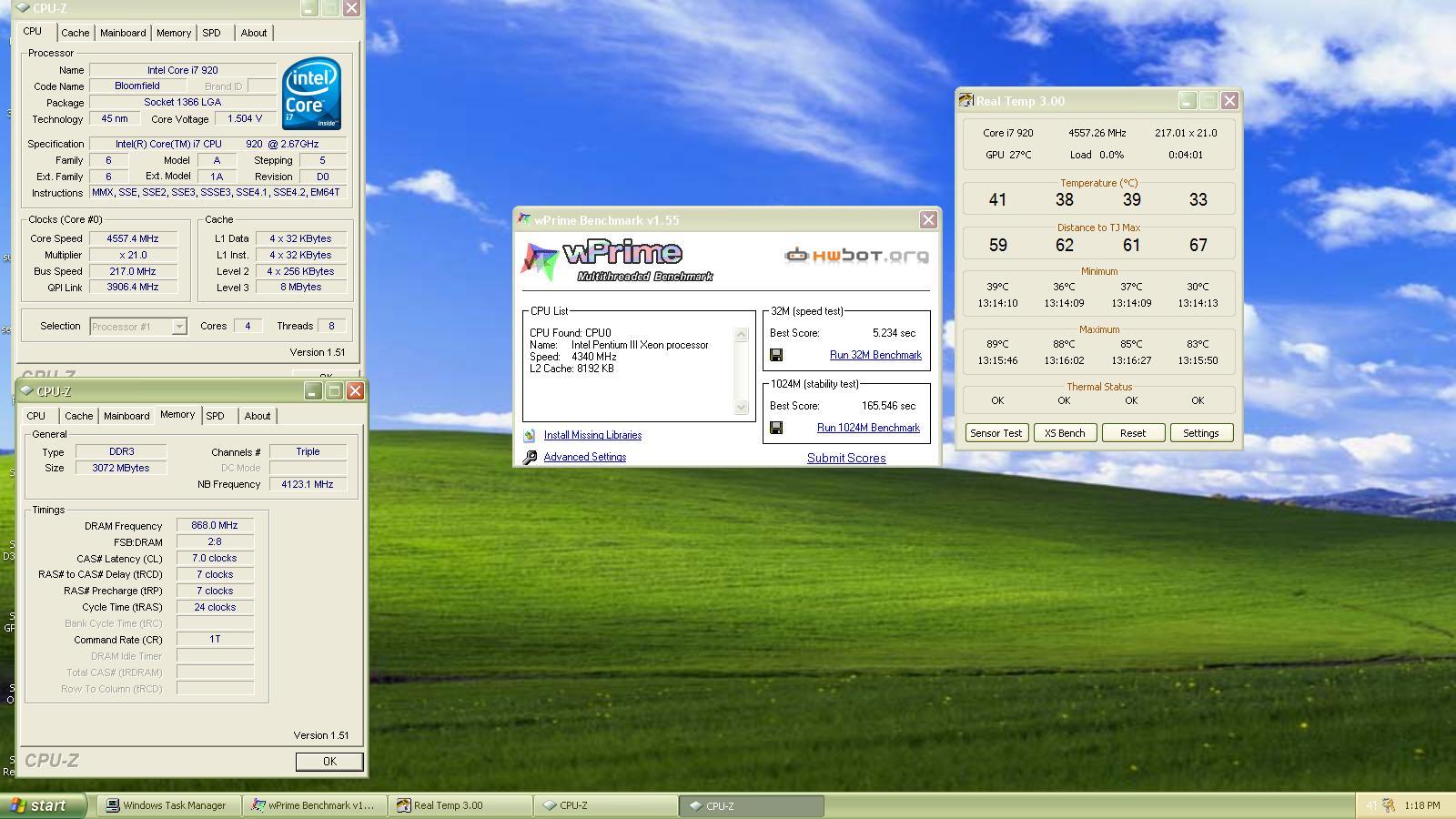Screen dimensions: 1456x819
Task: Open wPrime Advanced Settings link
Action: [x=584, y=457]
